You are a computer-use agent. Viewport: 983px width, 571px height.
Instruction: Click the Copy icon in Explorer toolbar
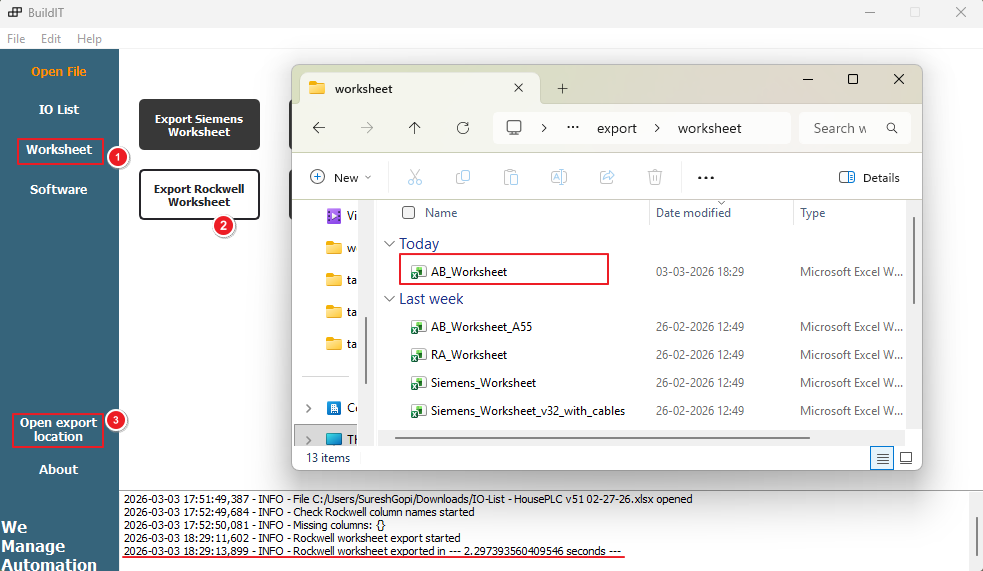[463, 177]
